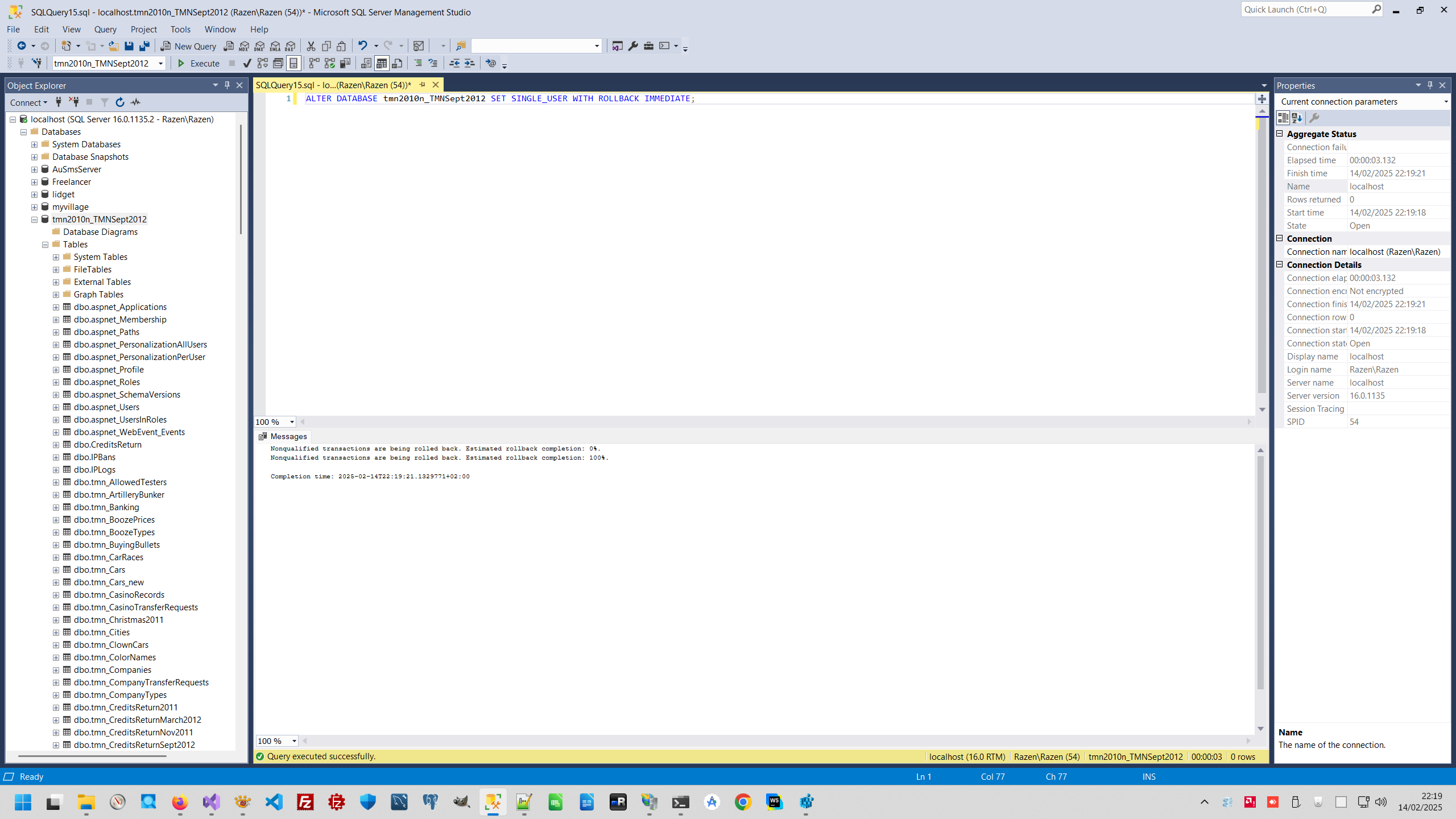This screenshot has height=819, width=1456.
Task: Click Alphabetical sort icon in Properties
Action: tap(1297, 118)
